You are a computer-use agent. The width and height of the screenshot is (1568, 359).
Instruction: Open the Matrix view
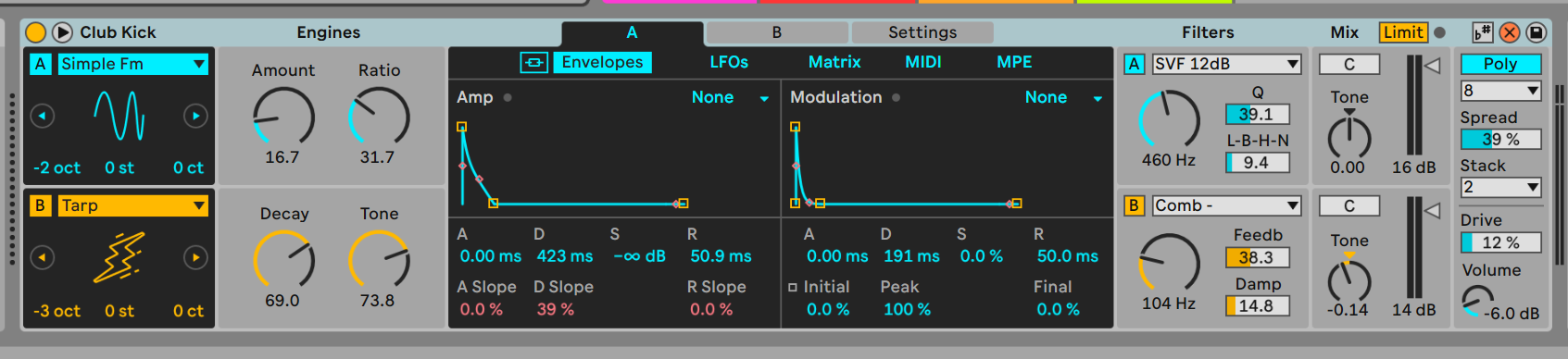pyautogui.click(x=834, y=62)
